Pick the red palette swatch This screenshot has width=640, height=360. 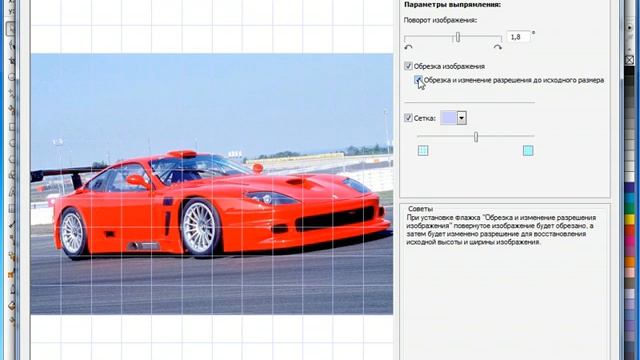click(629, 230)
